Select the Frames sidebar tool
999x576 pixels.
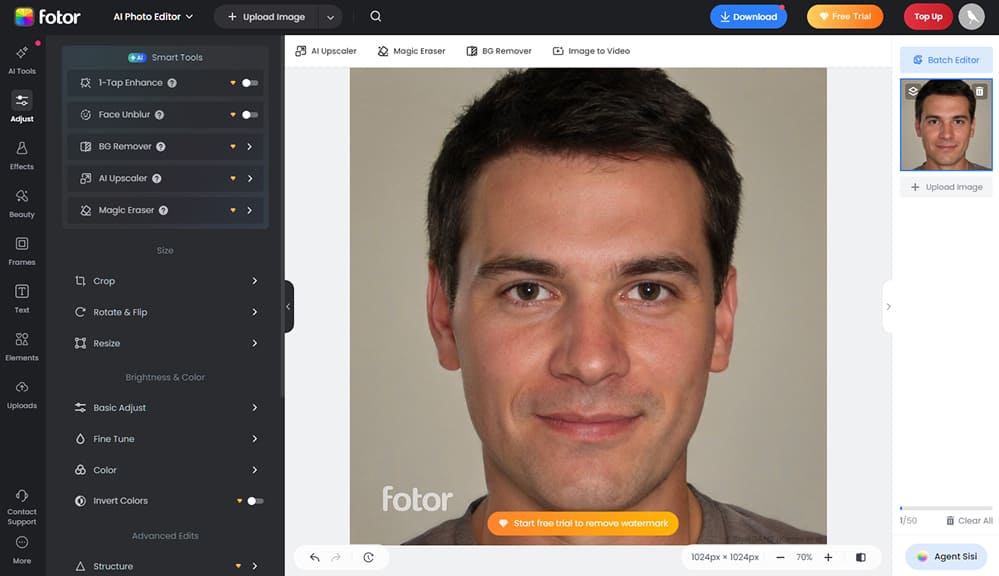22,249
